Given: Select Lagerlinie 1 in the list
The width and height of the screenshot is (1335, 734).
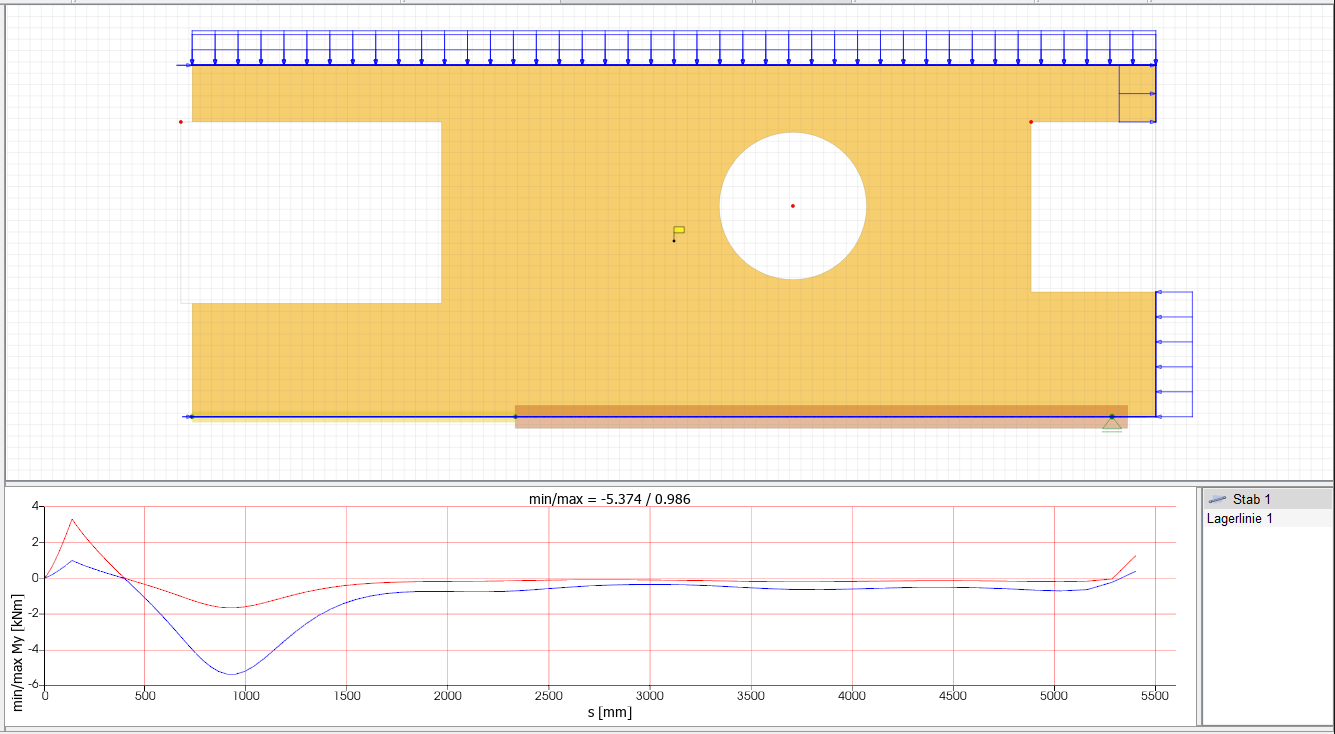Looking at the screenshot, I should 1240,518.
